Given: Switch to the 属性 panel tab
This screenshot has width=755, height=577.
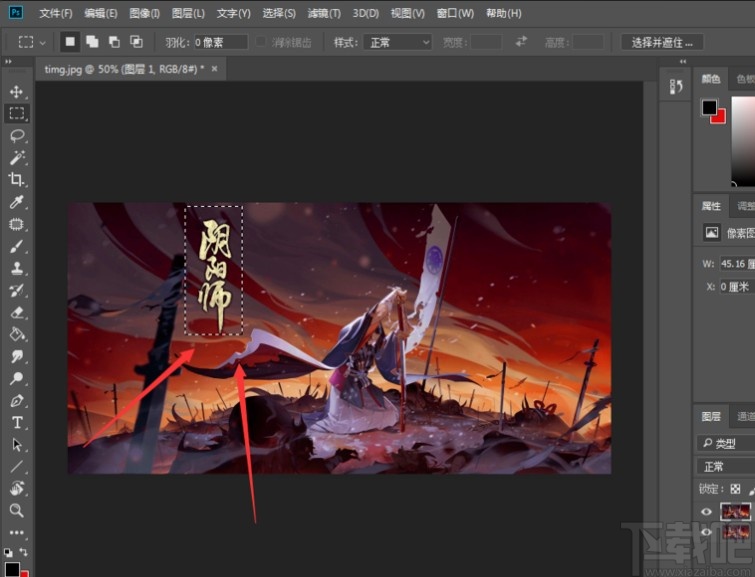Looking at the screenshot, I should click(x=711, y=206).
